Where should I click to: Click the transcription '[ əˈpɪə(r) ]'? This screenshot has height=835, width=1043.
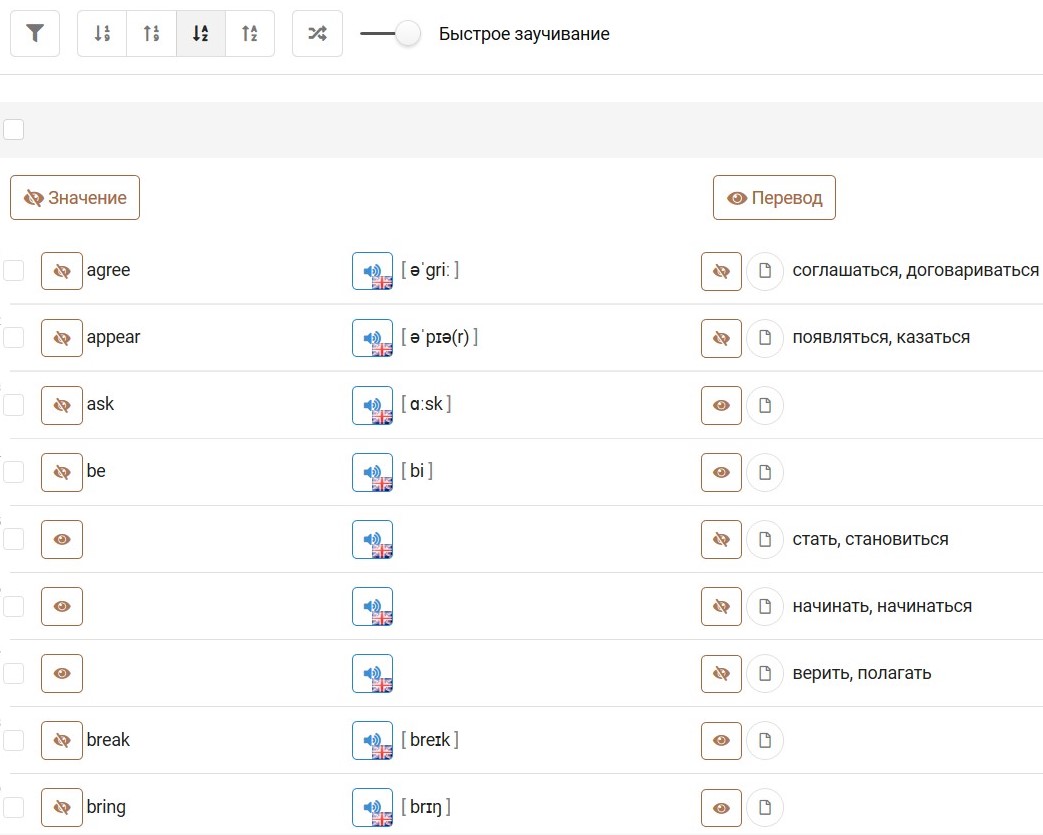(440, 337)
